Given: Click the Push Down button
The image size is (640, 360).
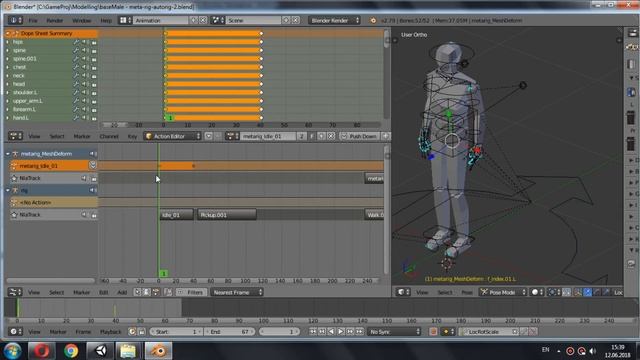Looking at the screenshot, I should tap(359, 136).
